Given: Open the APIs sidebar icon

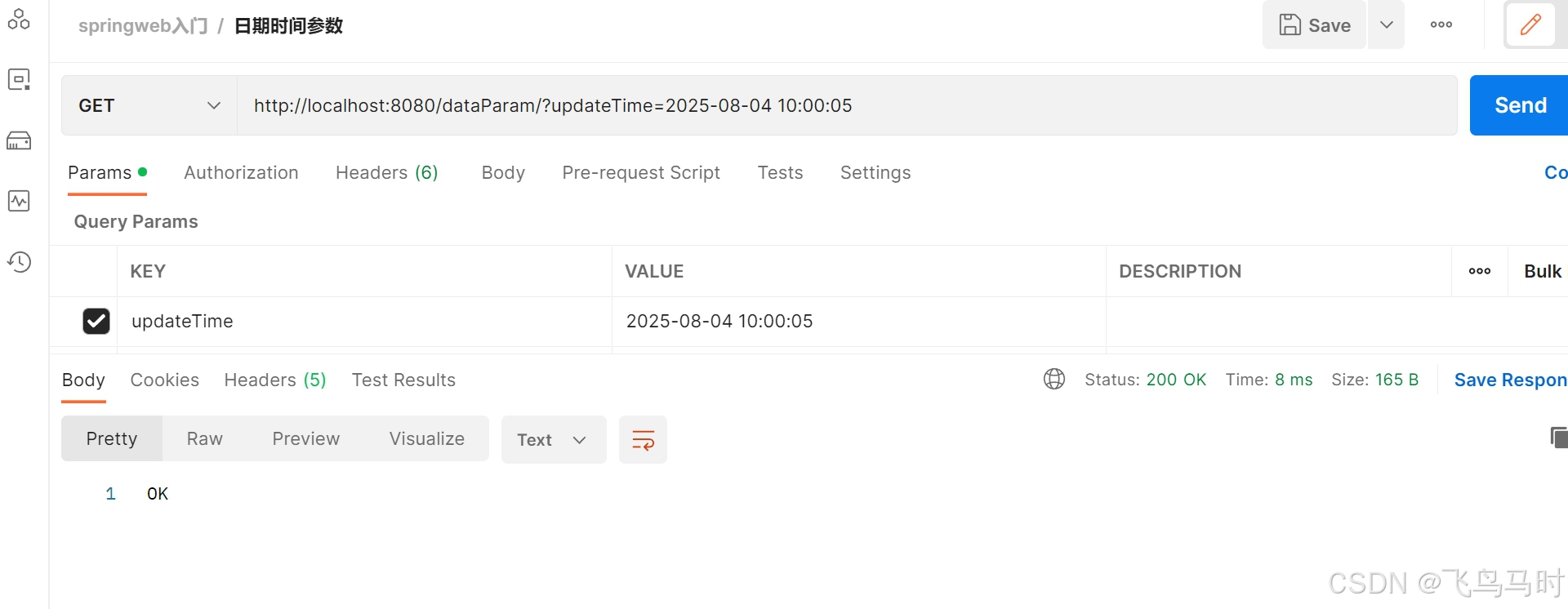Looking at the screenshot, I should (19, 19).
